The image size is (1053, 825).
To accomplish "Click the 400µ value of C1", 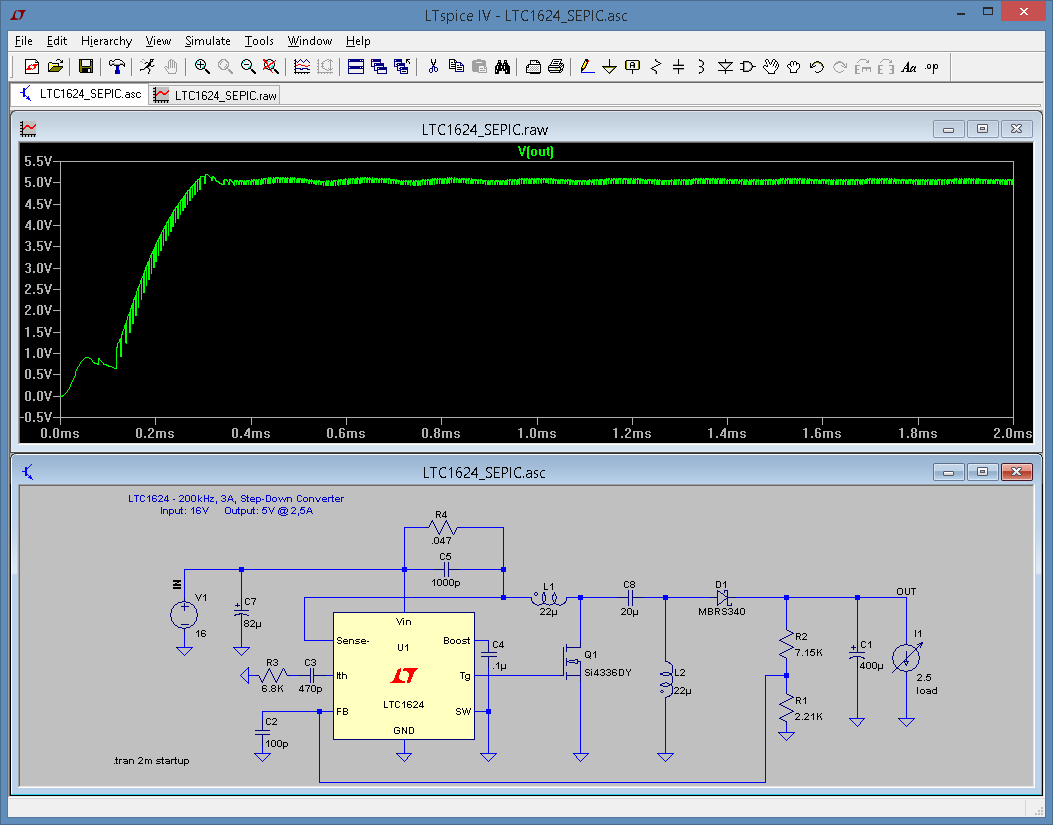I will point(872,665).
